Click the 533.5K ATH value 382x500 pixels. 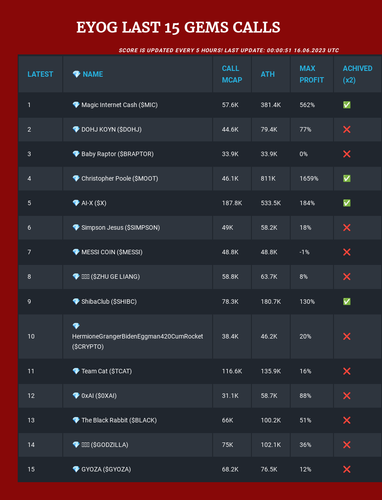point(271,203)
